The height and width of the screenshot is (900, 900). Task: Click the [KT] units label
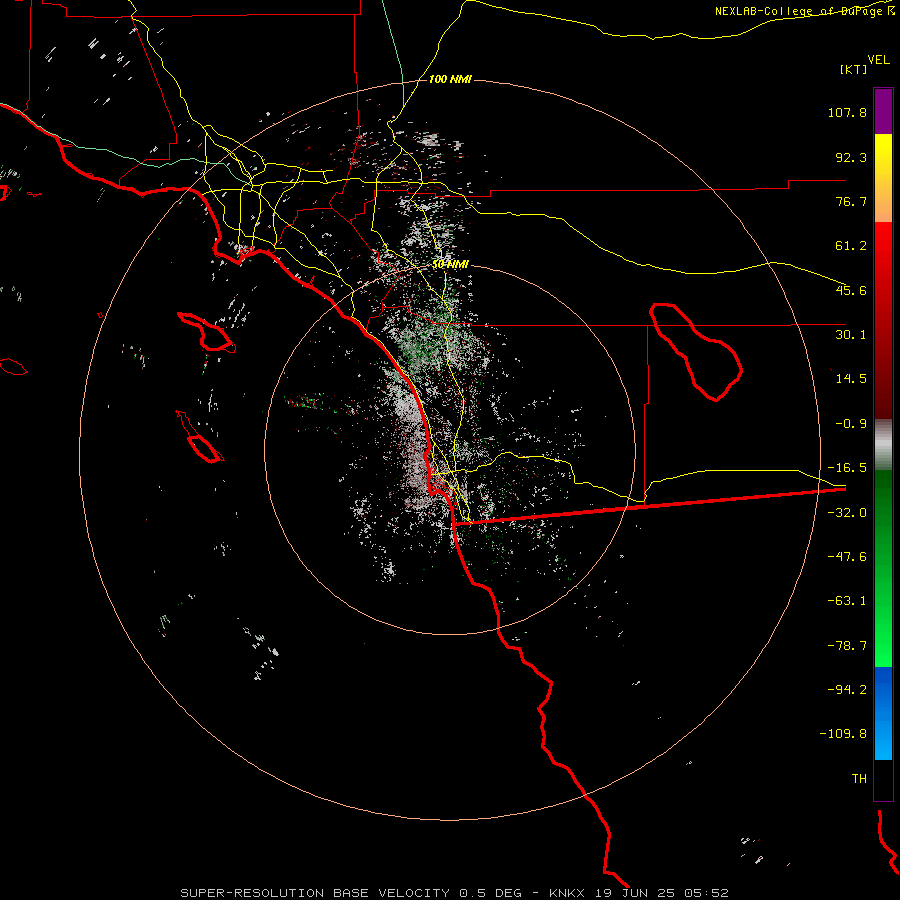click(854, 69)
